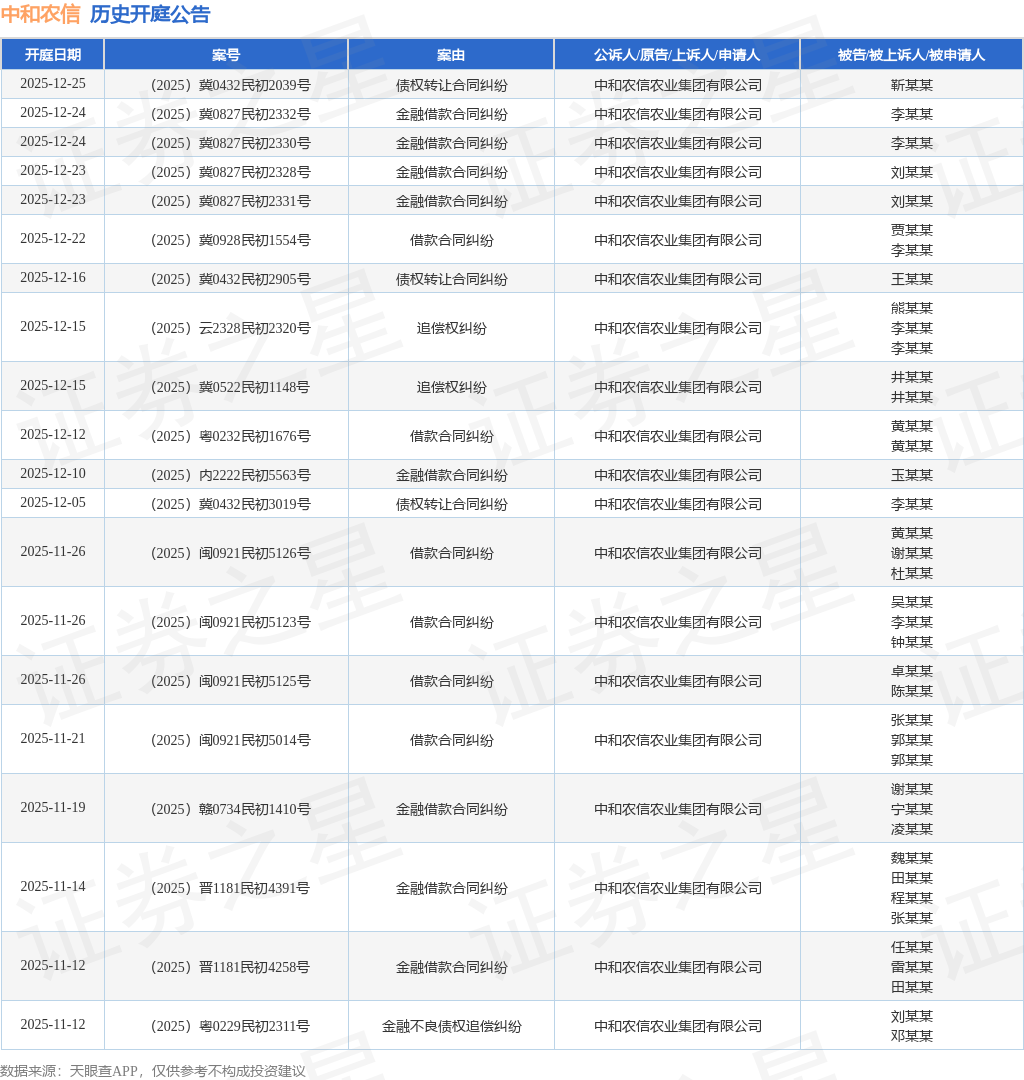Click defendant 魏某某
Screen dimensions: 1024x1080
[x=912, y=858]
